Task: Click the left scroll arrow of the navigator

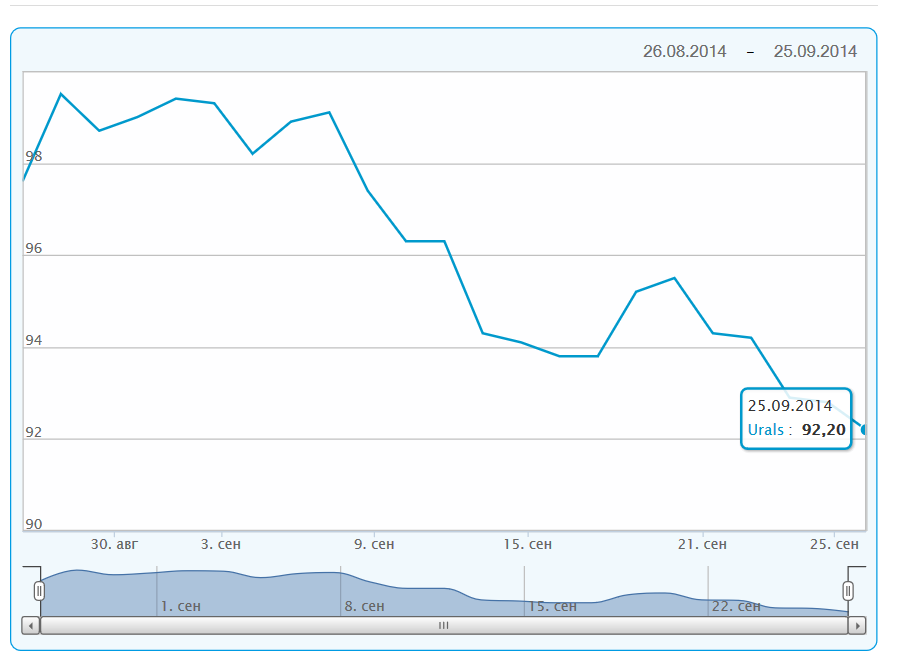Action: click(31, 625)
